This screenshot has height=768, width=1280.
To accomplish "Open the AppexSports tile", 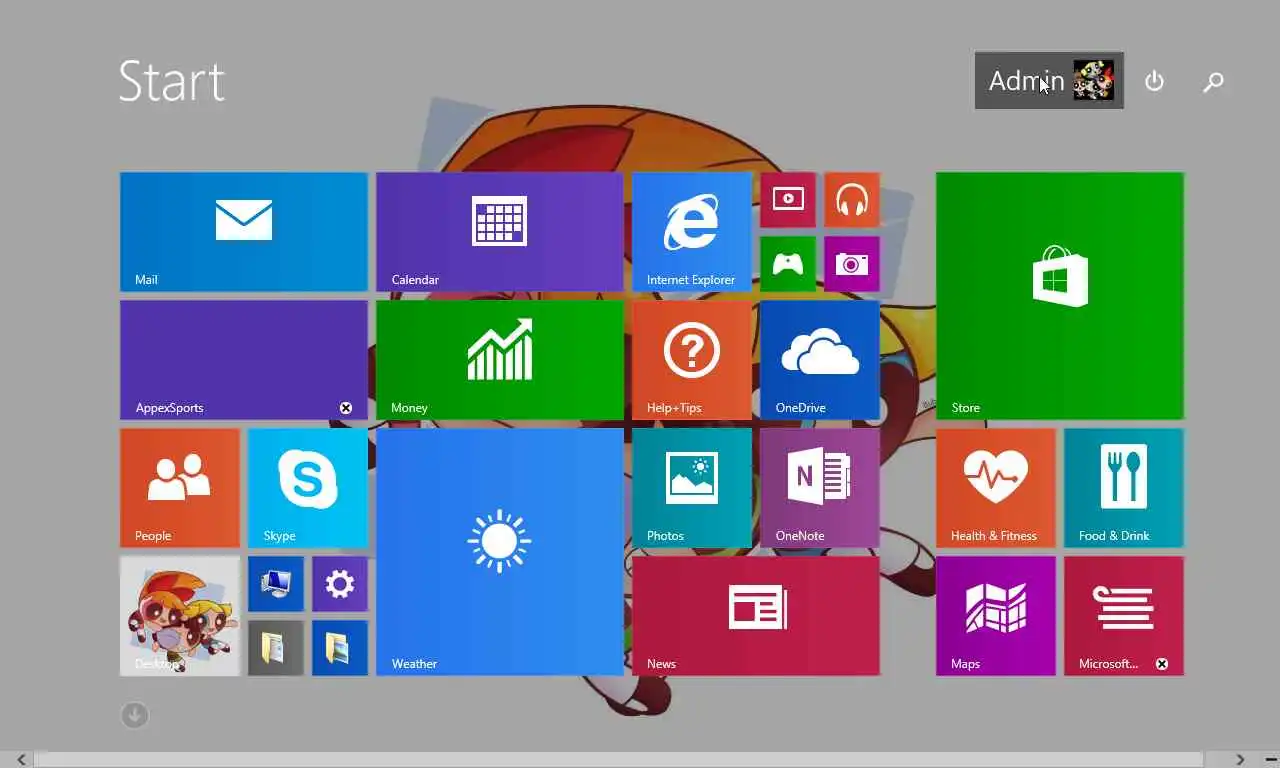I will point(244,360).
